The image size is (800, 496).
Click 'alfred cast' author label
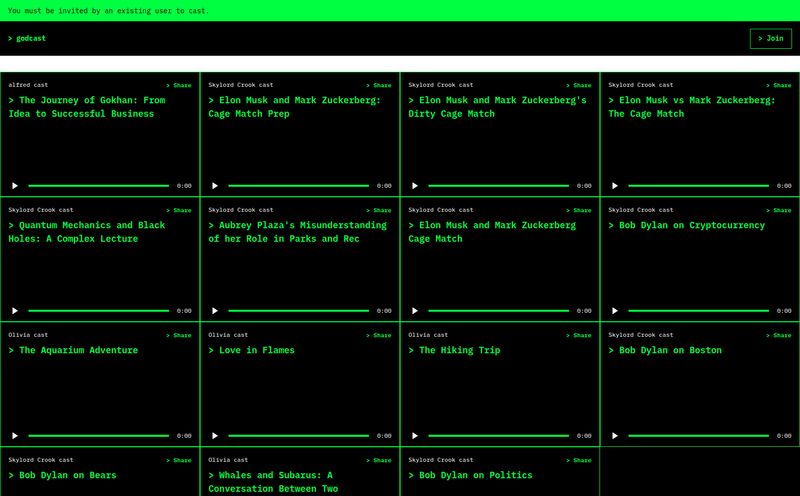[28, 85]
